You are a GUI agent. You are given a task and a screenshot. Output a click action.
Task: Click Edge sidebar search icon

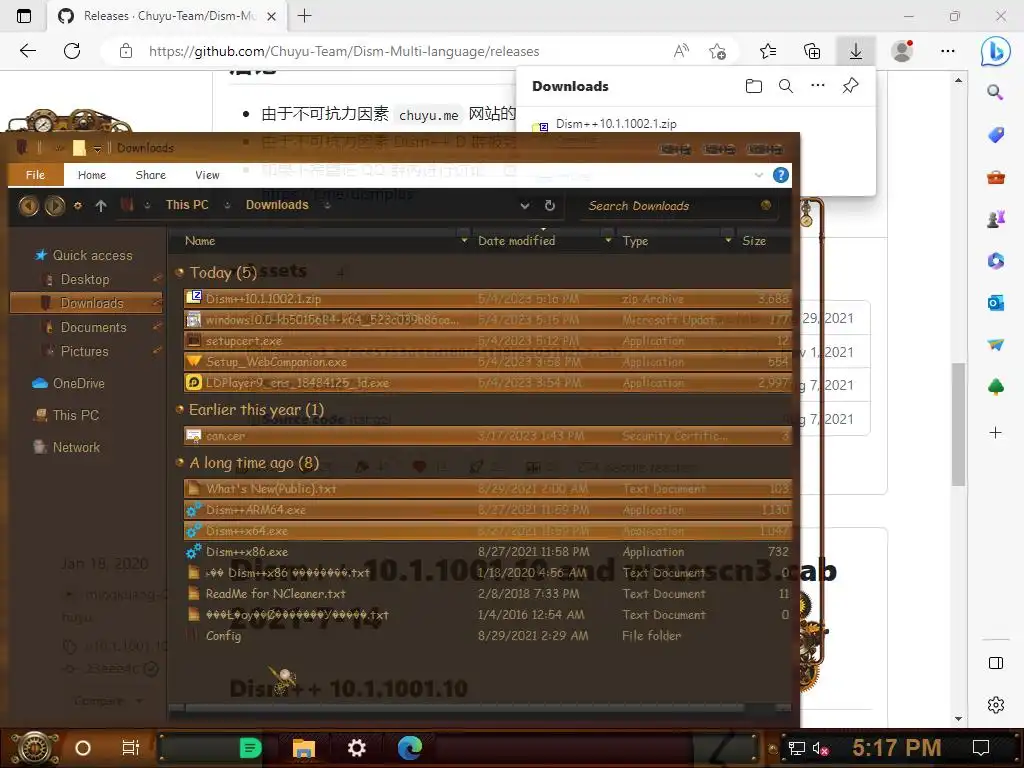(995, 92)
